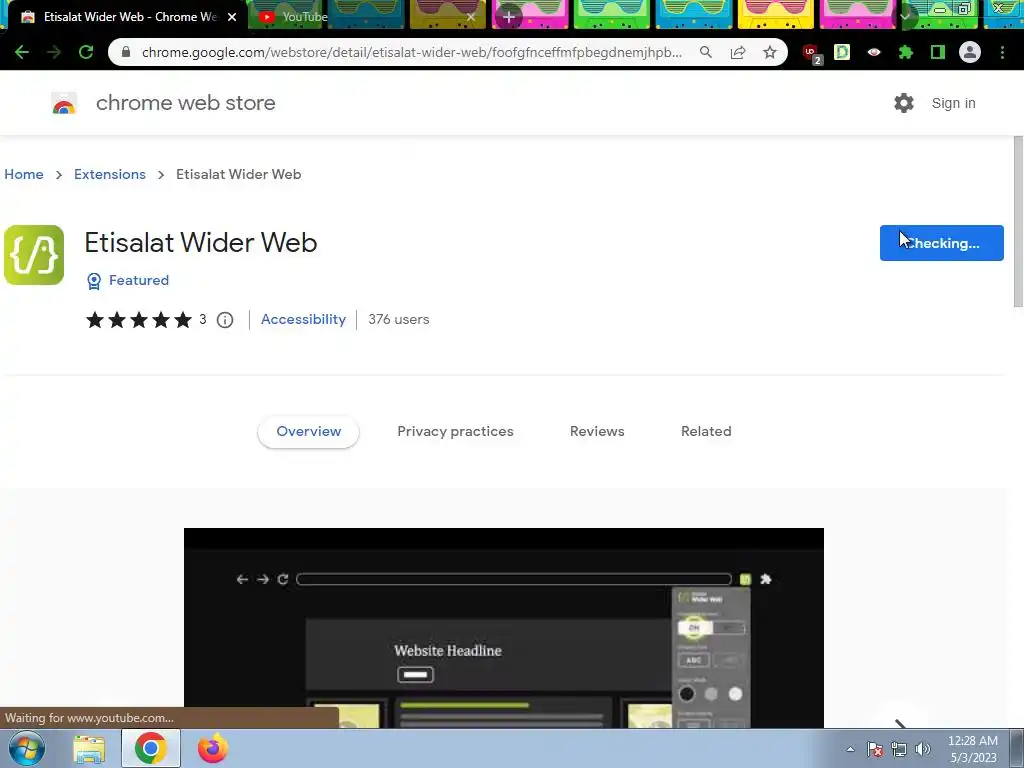This screenshot has height=768, width=1024.
Task: Share this page via the share icon
Action: [x=738, y=52]
